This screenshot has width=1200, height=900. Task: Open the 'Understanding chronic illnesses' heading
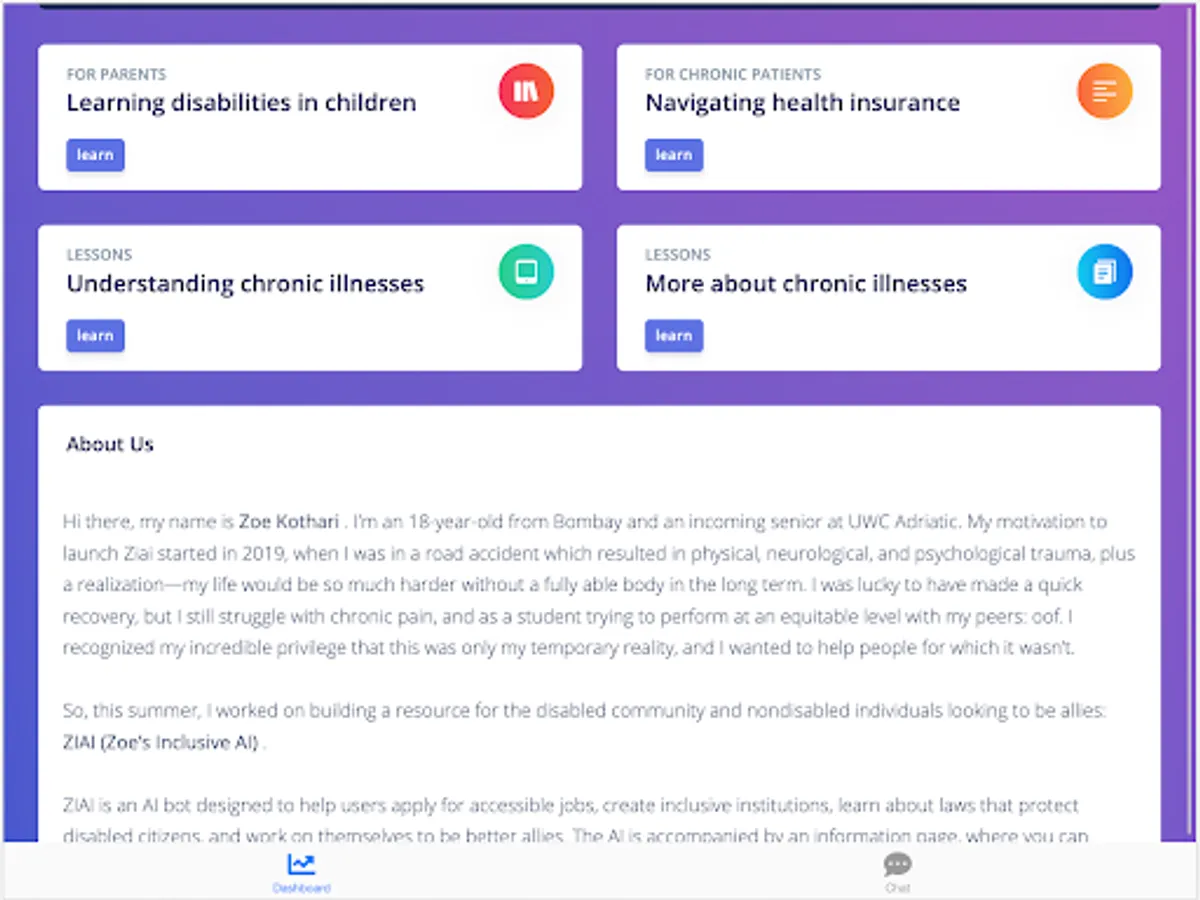pos(245,284)
